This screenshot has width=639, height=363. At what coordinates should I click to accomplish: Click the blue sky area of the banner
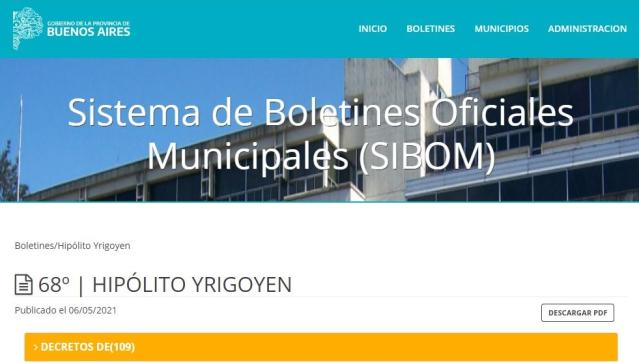click(163, 81)
